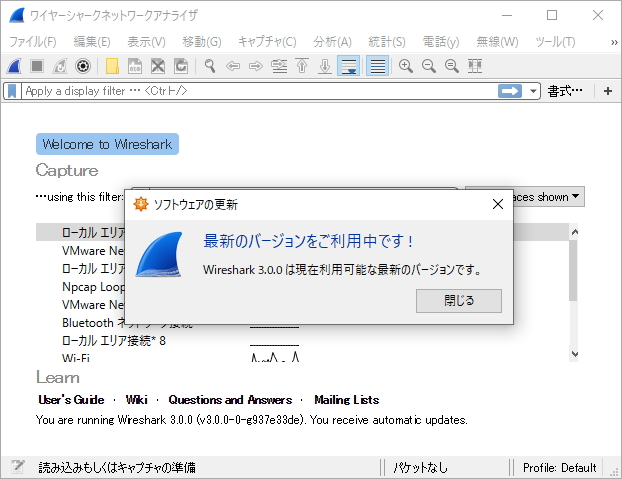Image resolution: width=622 pixels, height=479 pixels.
Task: Start capturing packets with shark fin icon
Action: pos(14,66)
